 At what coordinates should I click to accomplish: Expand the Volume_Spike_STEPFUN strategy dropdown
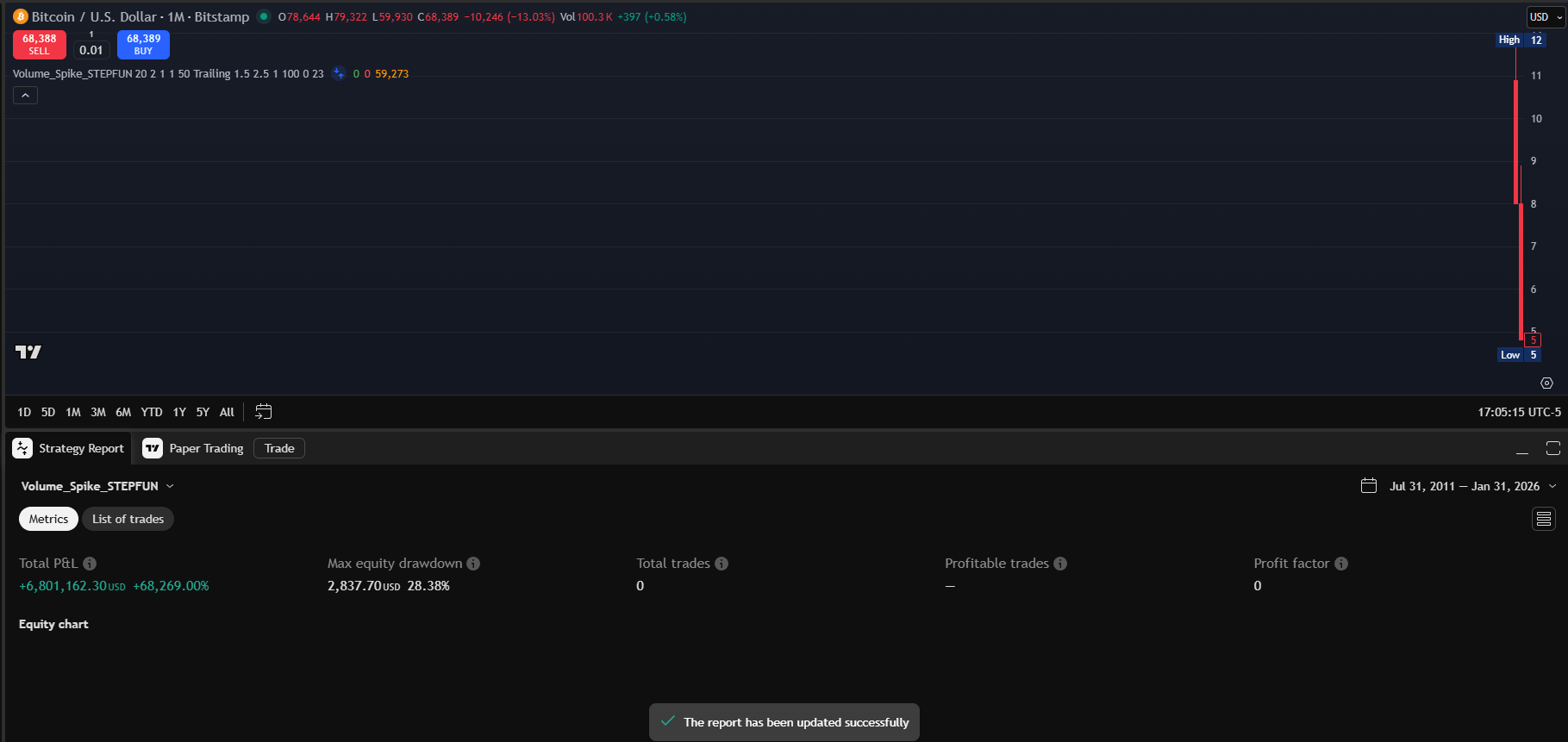170,486
